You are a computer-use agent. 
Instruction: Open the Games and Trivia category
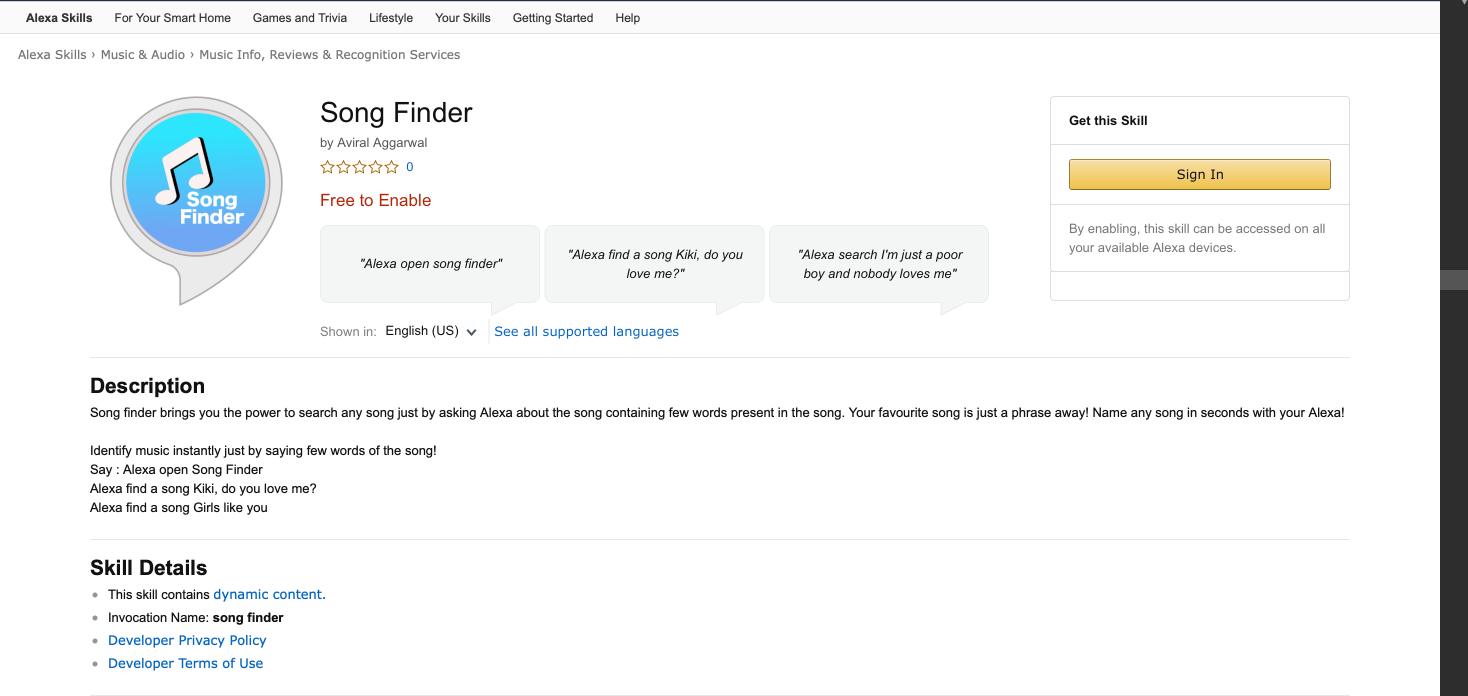pyautogui.click(x=300, y=17)
